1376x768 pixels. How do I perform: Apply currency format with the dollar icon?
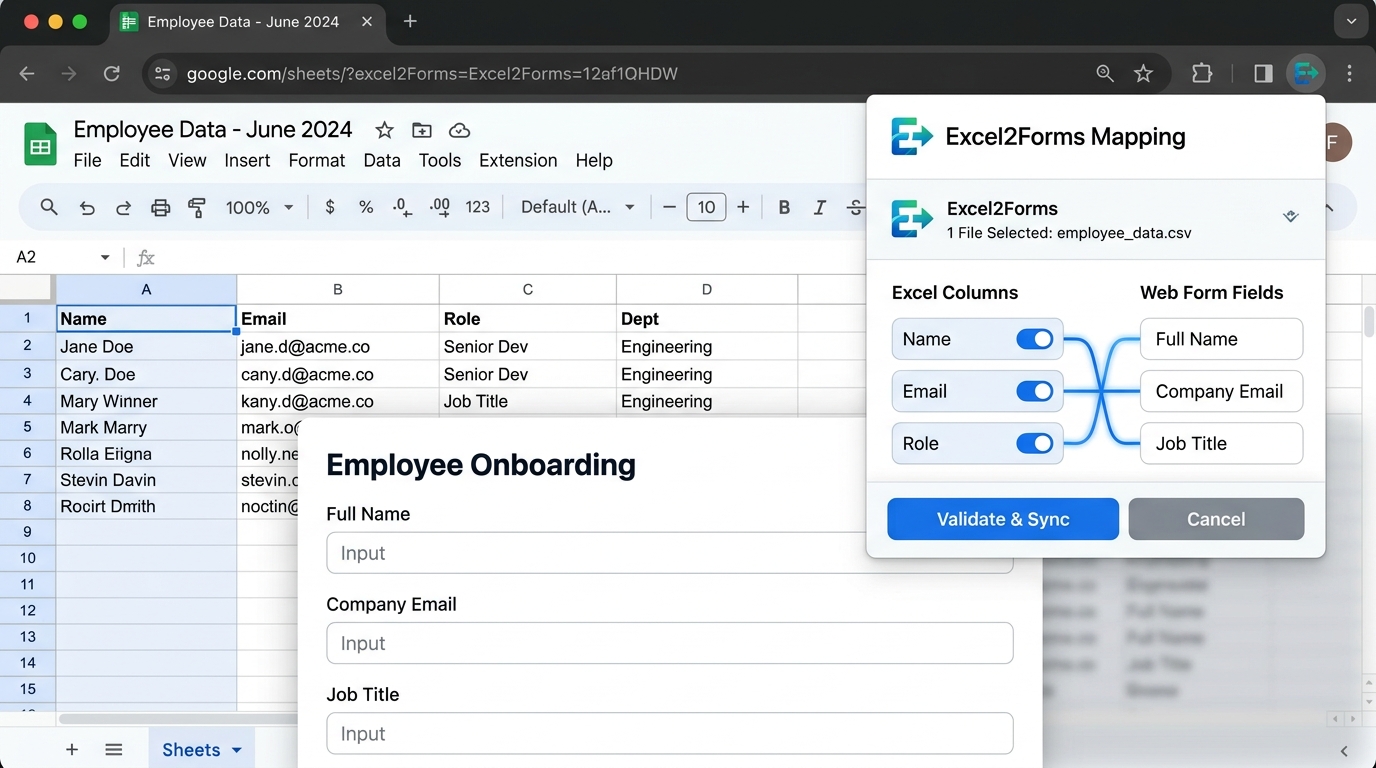(330, 207)
